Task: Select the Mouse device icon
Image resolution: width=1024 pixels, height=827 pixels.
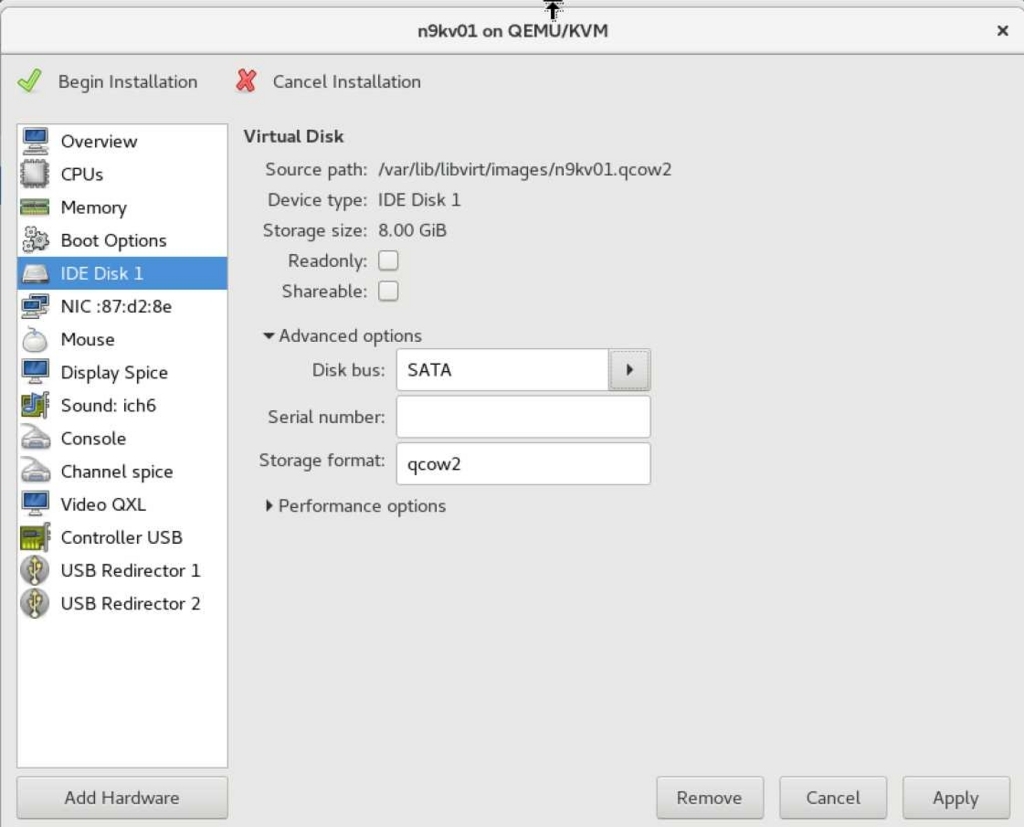Action: pyautogui.click(x=35, y=339)
